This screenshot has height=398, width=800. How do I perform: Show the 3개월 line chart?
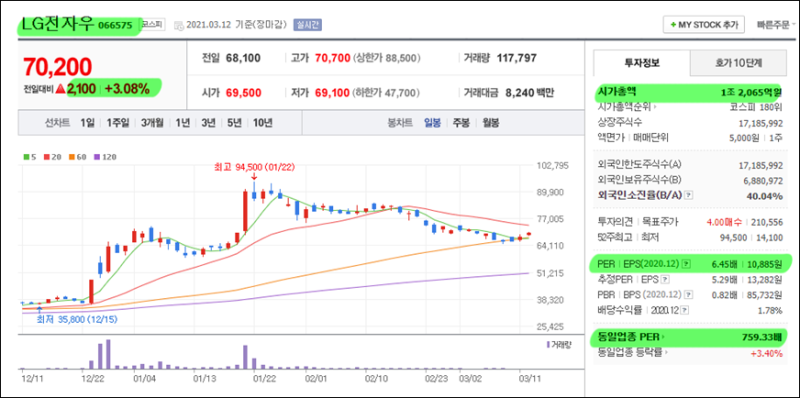click(x=152, y=123)
